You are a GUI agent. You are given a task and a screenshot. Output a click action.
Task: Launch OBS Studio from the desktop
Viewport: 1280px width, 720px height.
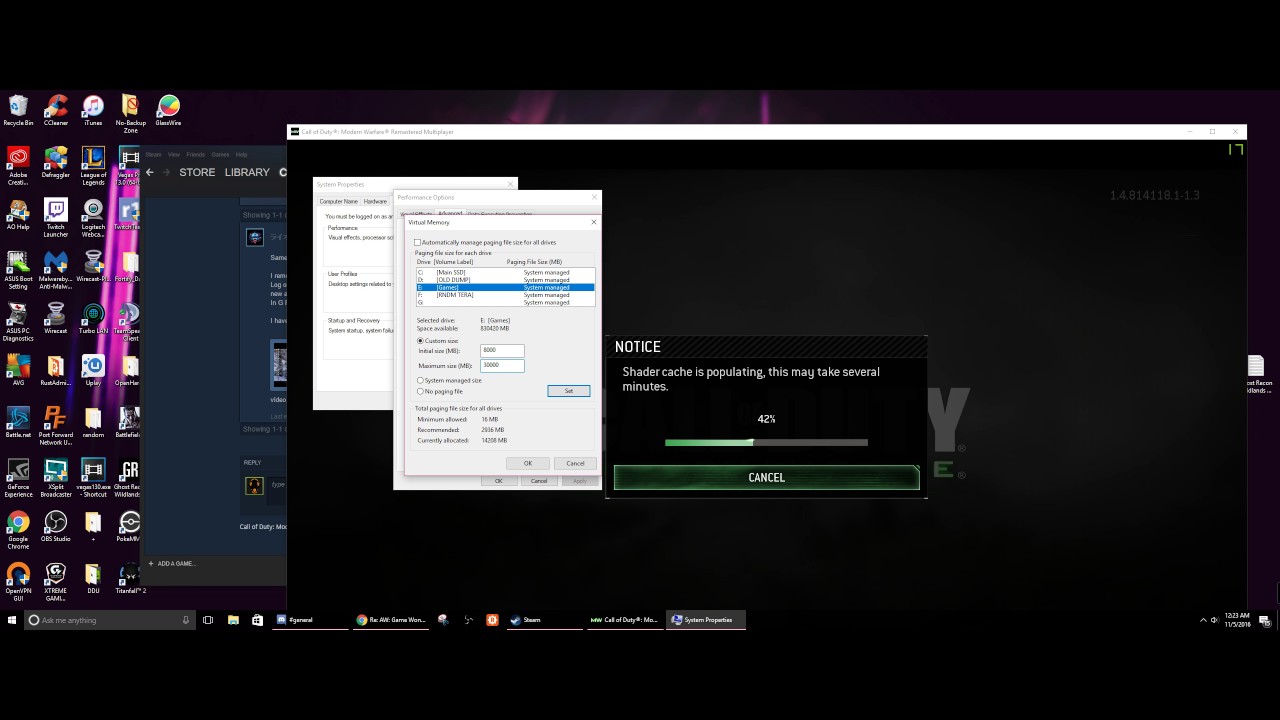tap(56, 527)
